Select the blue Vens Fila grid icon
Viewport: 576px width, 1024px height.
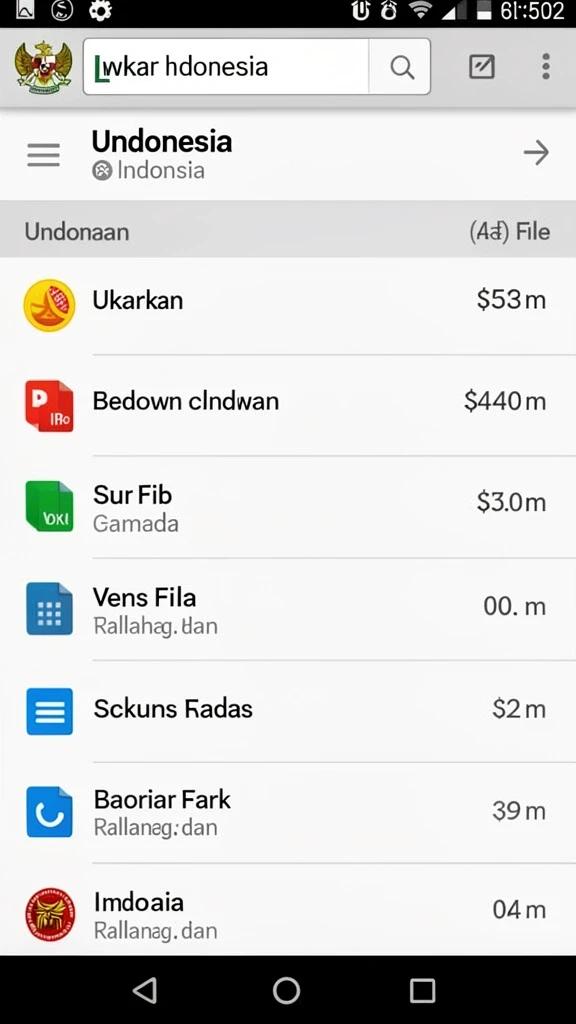tap(49, 609)
